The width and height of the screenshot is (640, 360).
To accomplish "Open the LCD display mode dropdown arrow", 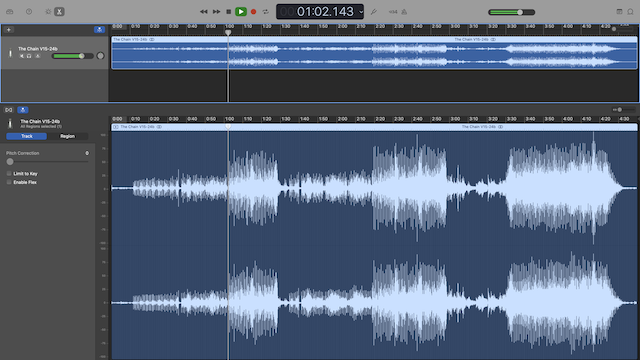I will click(361, 12).
